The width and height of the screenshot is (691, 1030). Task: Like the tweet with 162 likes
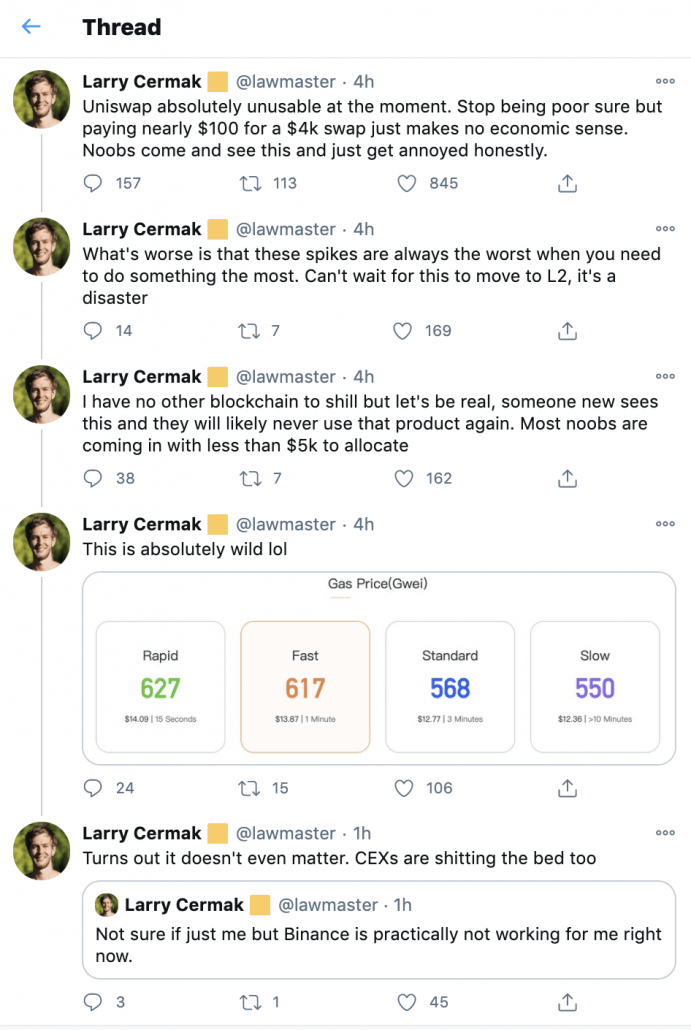[403, 479]
